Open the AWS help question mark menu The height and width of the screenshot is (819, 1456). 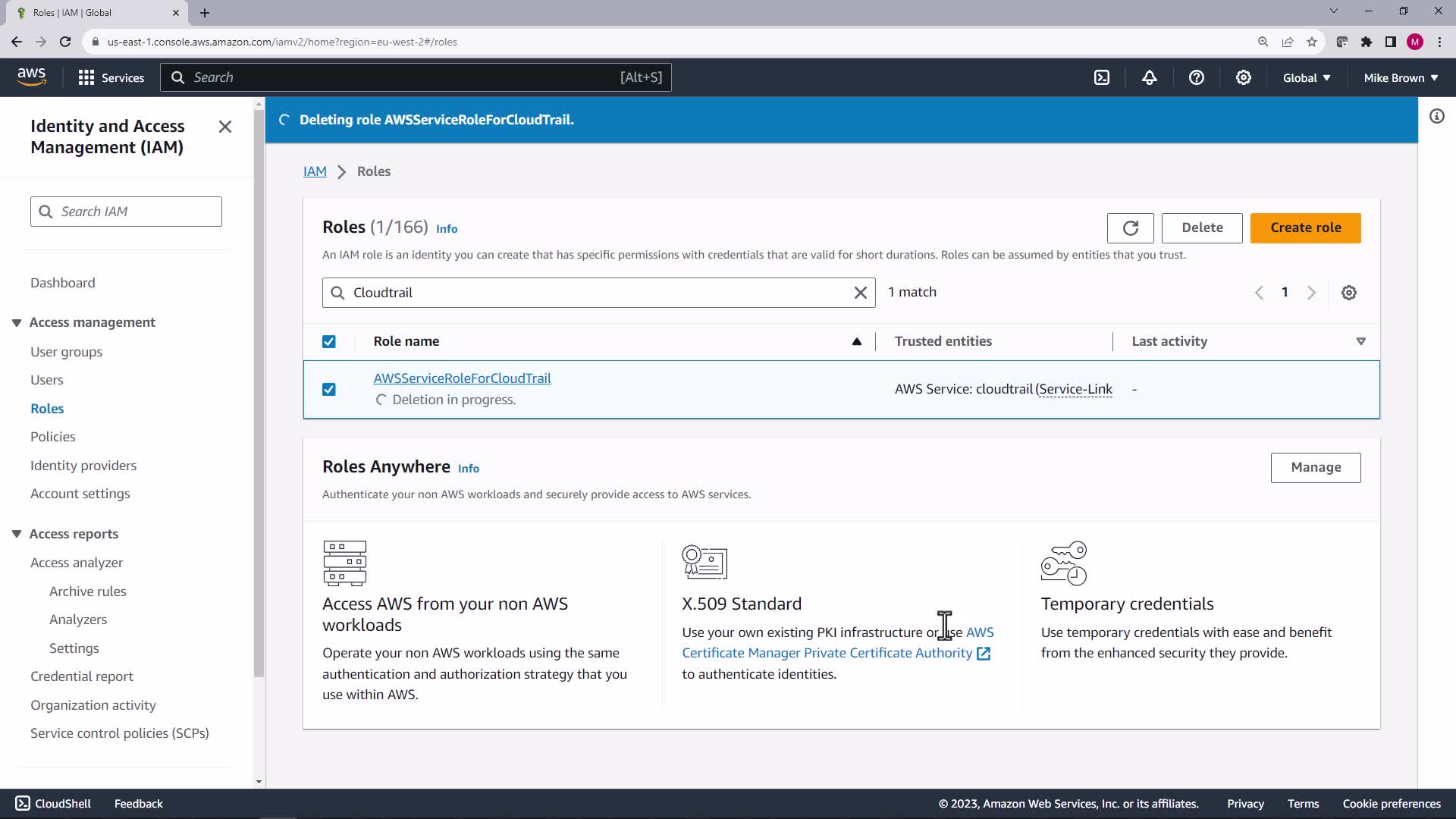tap(1196, 77)
